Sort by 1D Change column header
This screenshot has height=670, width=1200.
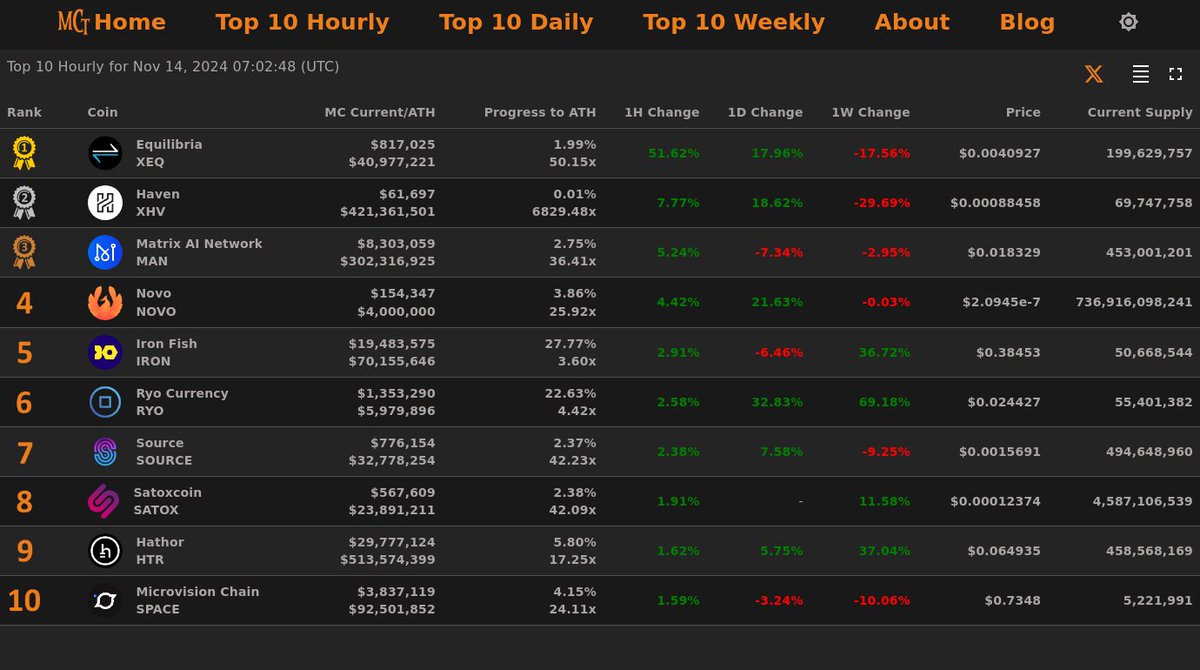pyautogui.click(x=765, y=112)
